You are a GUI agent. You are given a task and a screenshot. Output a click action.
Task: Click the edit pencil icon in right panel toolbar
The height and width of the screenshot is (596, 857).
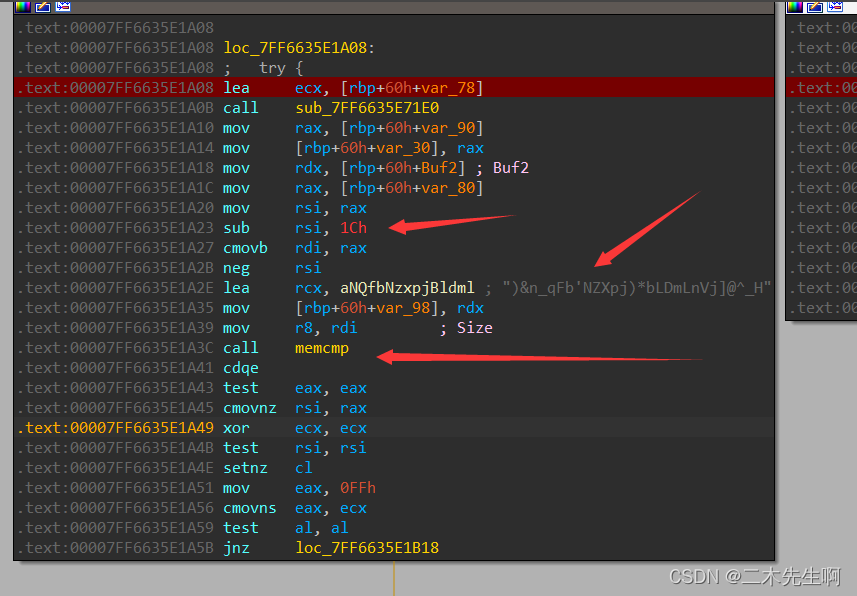click(815, 7)
